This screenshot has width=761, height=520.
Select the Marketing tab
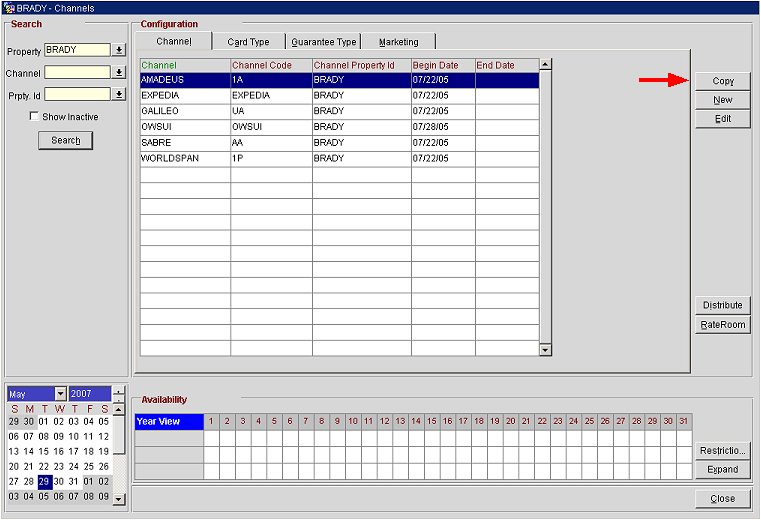398,42
